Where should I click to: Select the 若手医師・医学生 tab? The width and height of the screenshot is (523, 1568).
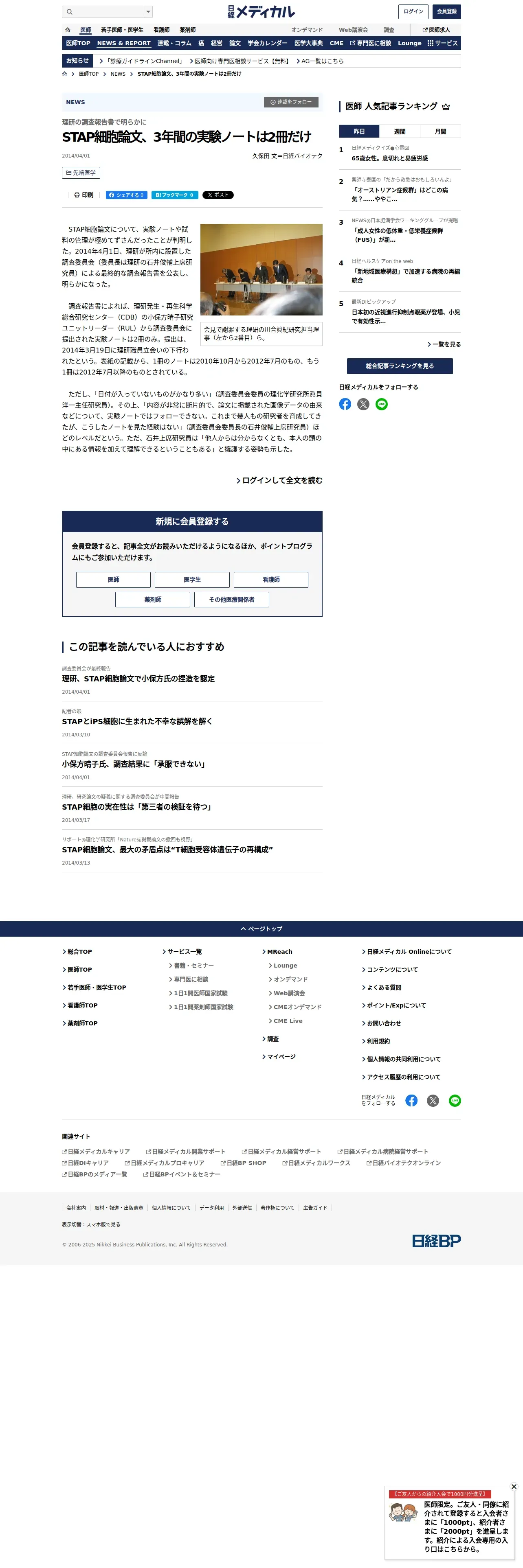tap(122, 30)
